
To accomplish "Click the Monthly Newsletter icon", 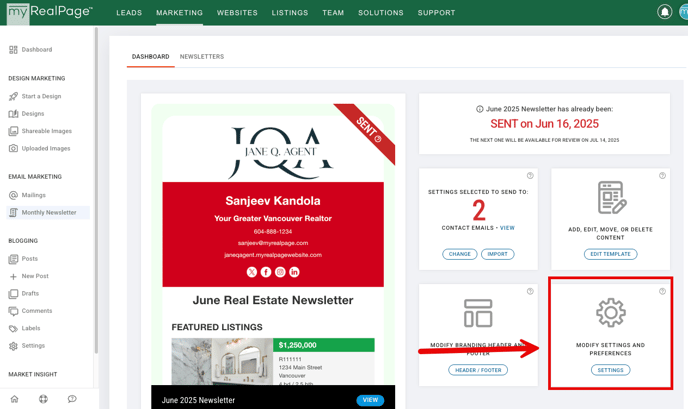I will point(13,212).
